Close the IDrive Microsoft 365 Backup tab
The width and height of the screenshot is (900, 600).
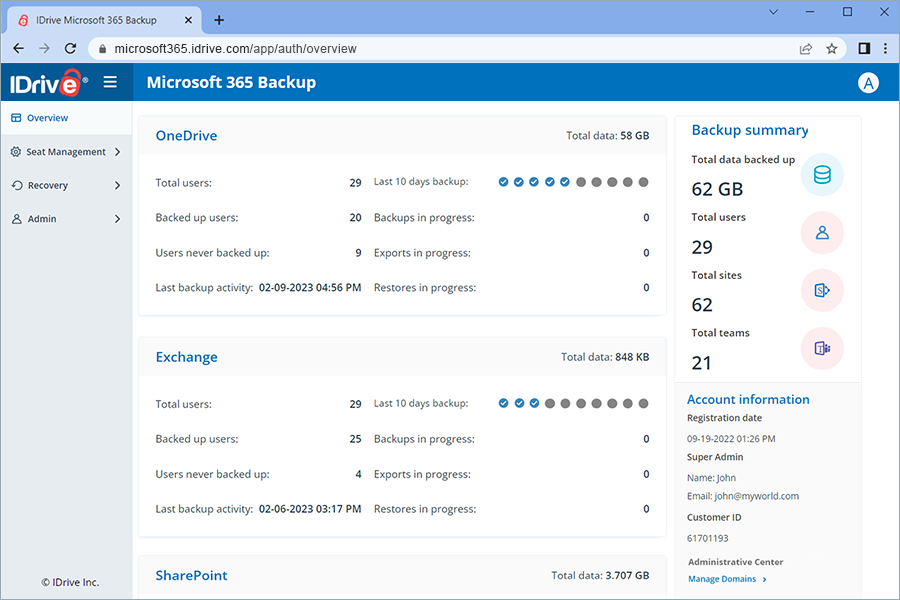(x=188, y=20)
